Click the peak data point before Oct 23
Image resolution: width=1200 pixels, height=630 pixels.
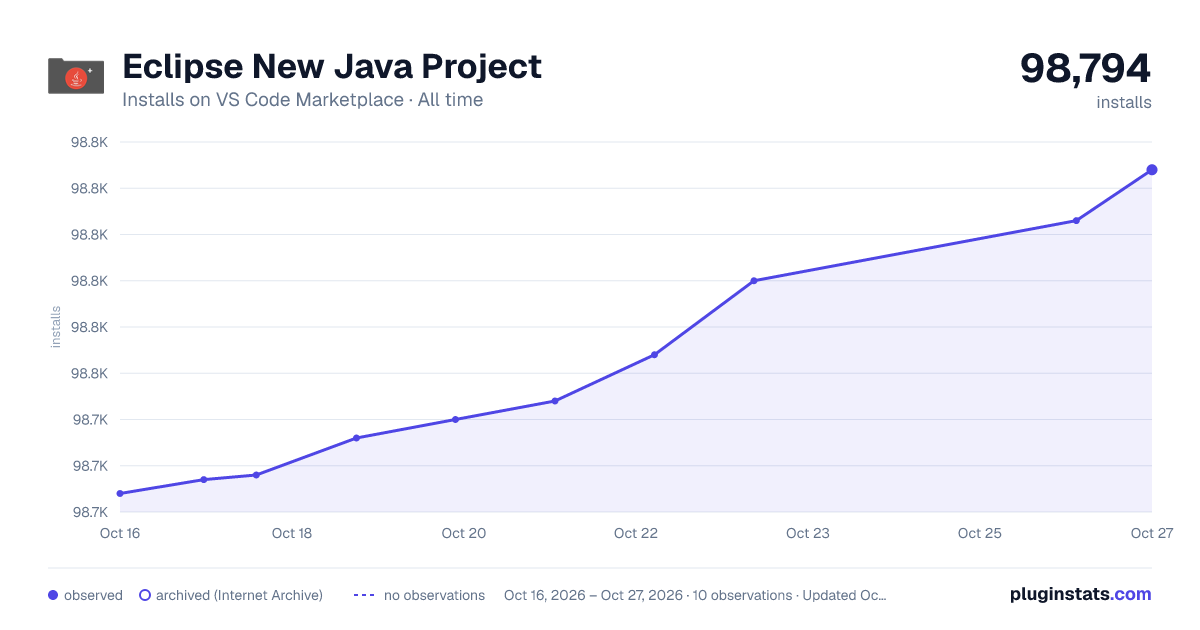[754, 280]
